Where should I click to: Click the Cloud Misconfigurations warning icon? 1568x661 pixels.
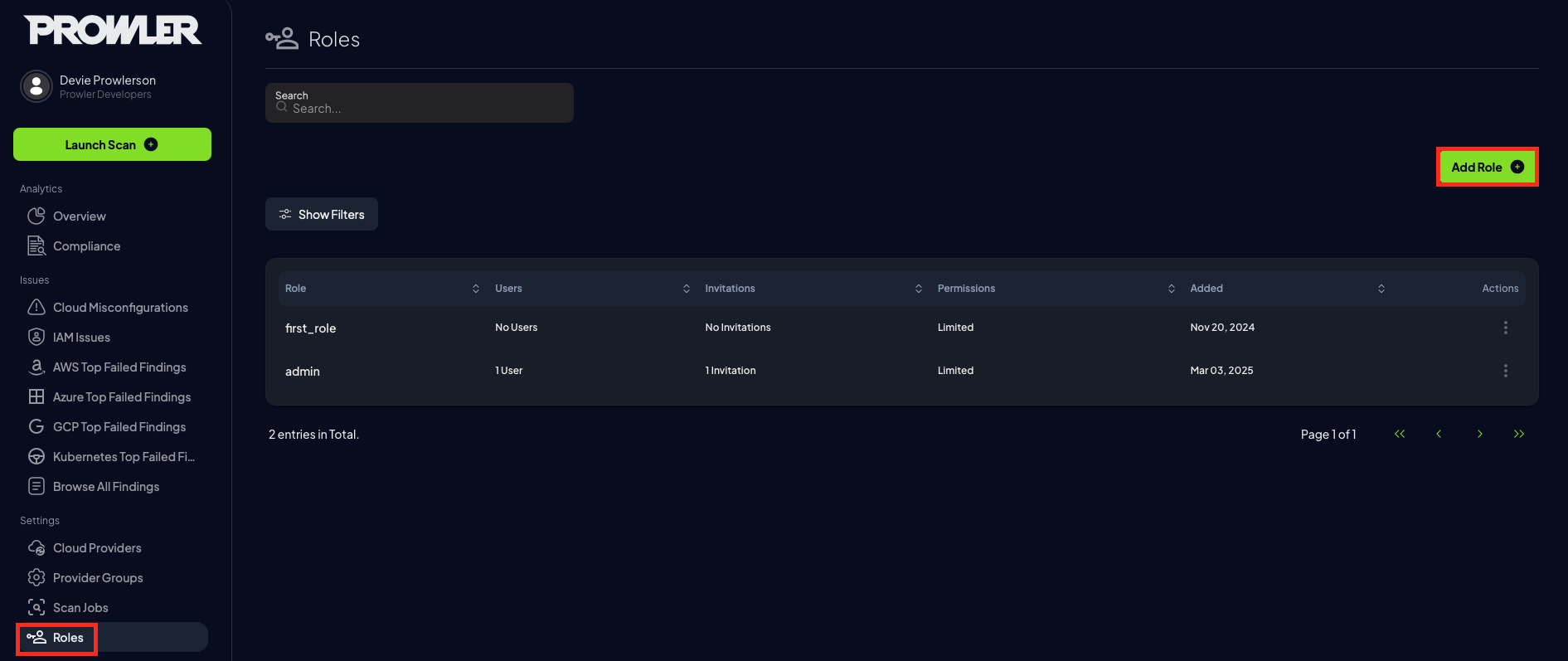[36, 307]
